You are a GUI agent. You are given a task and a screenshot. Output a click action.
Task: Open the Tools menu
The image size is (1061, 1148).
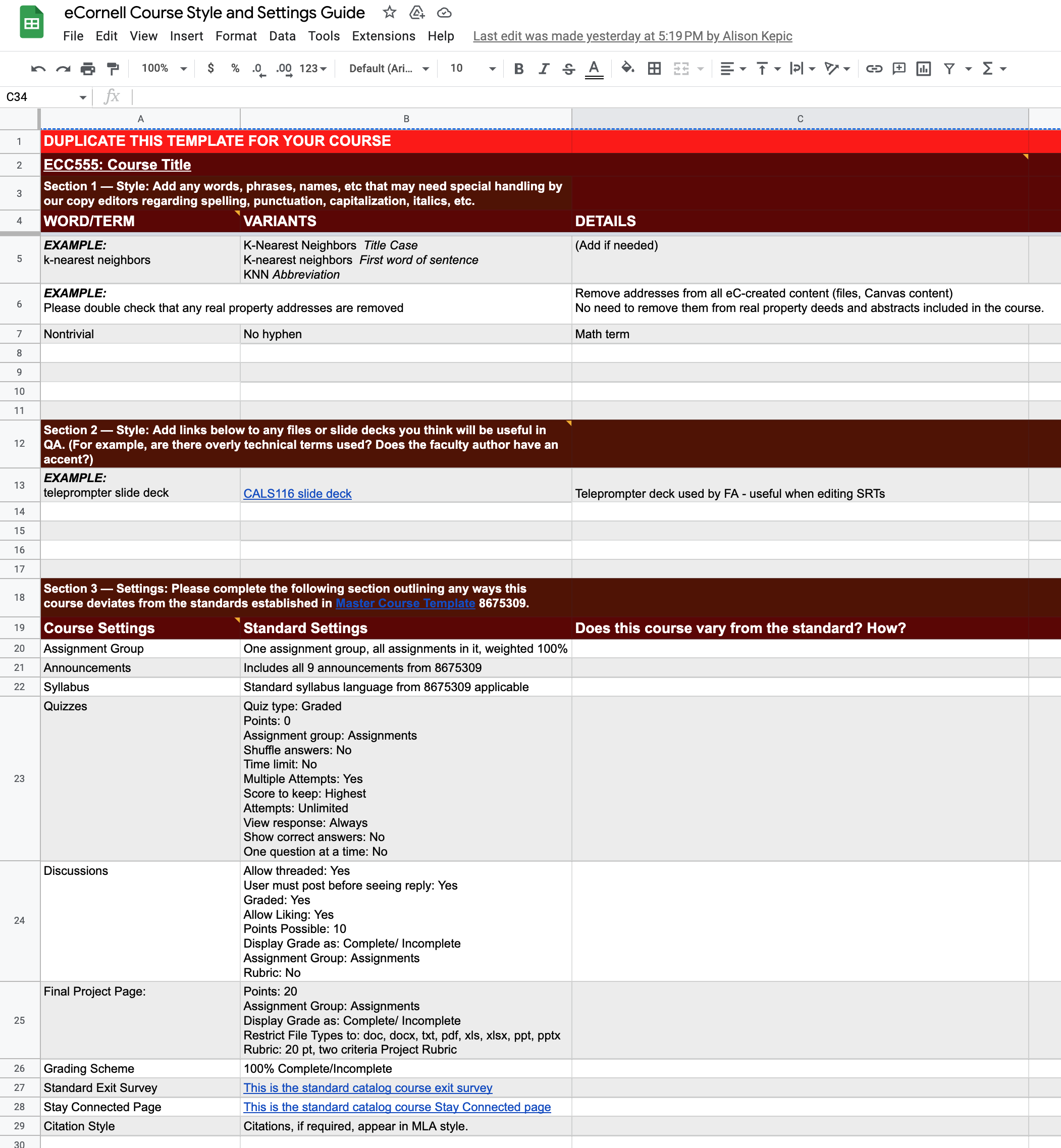[x=324, y=36]
